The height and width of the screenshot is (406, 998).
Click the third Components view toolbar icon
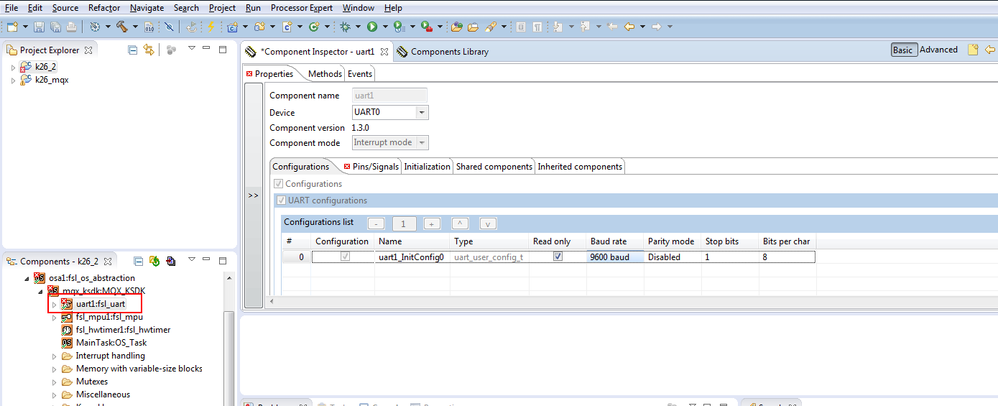[171, 261]
